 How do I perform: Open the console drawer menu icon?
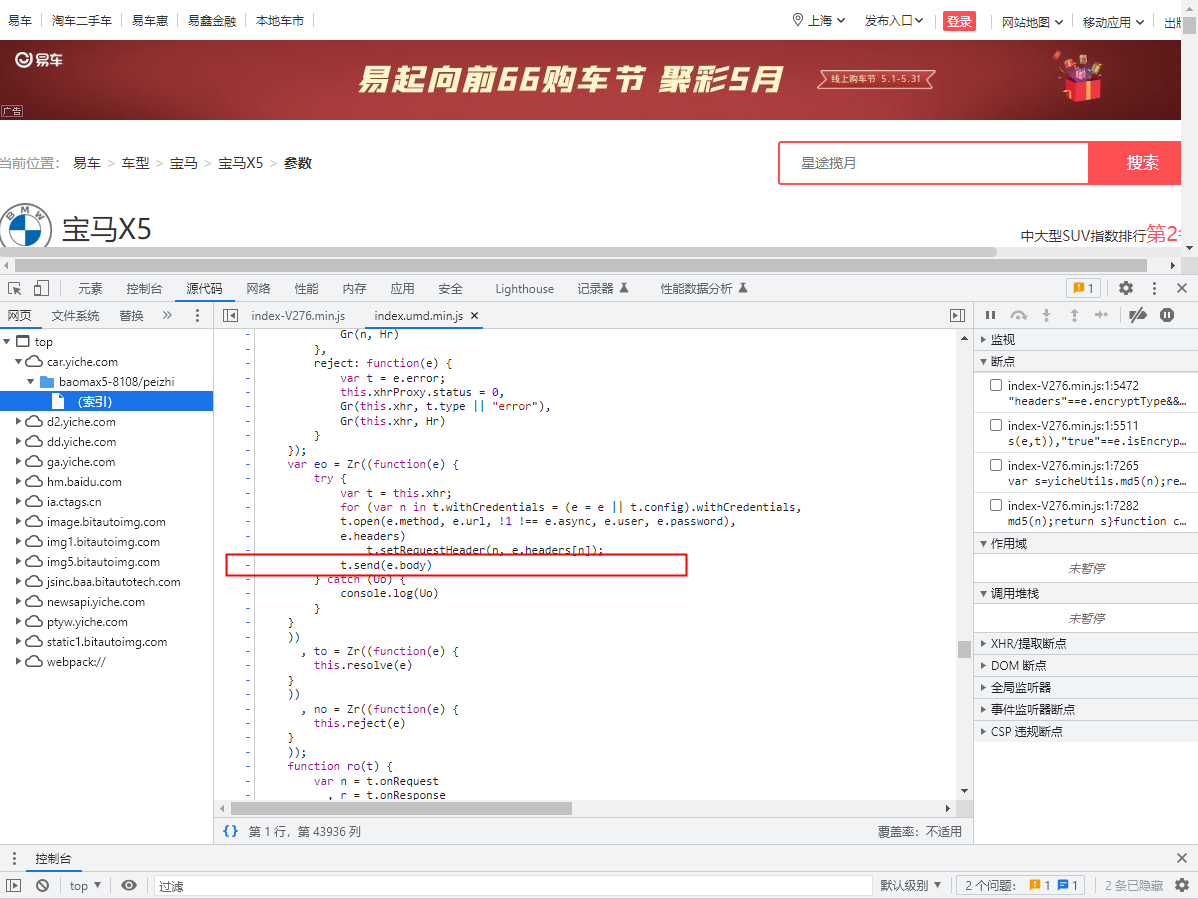click(14, 858)
